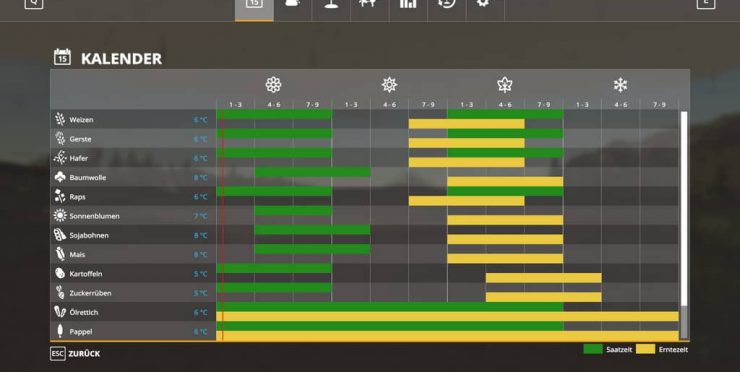Select the winter snowflake season icon

pyautogui.click(x=620, y=85)
